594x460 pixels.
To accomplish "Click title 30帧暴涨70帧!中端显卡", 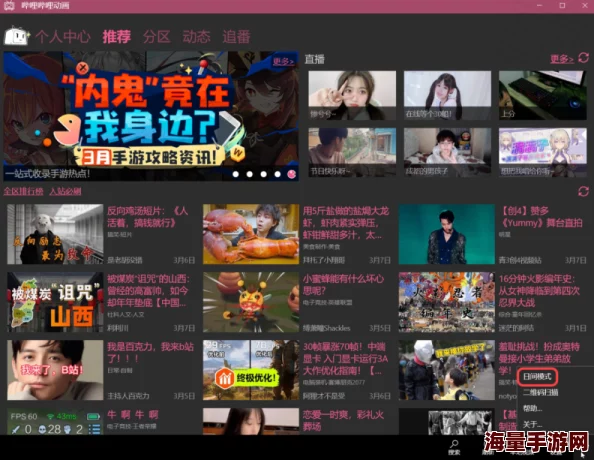I will [x=345, y=358].
